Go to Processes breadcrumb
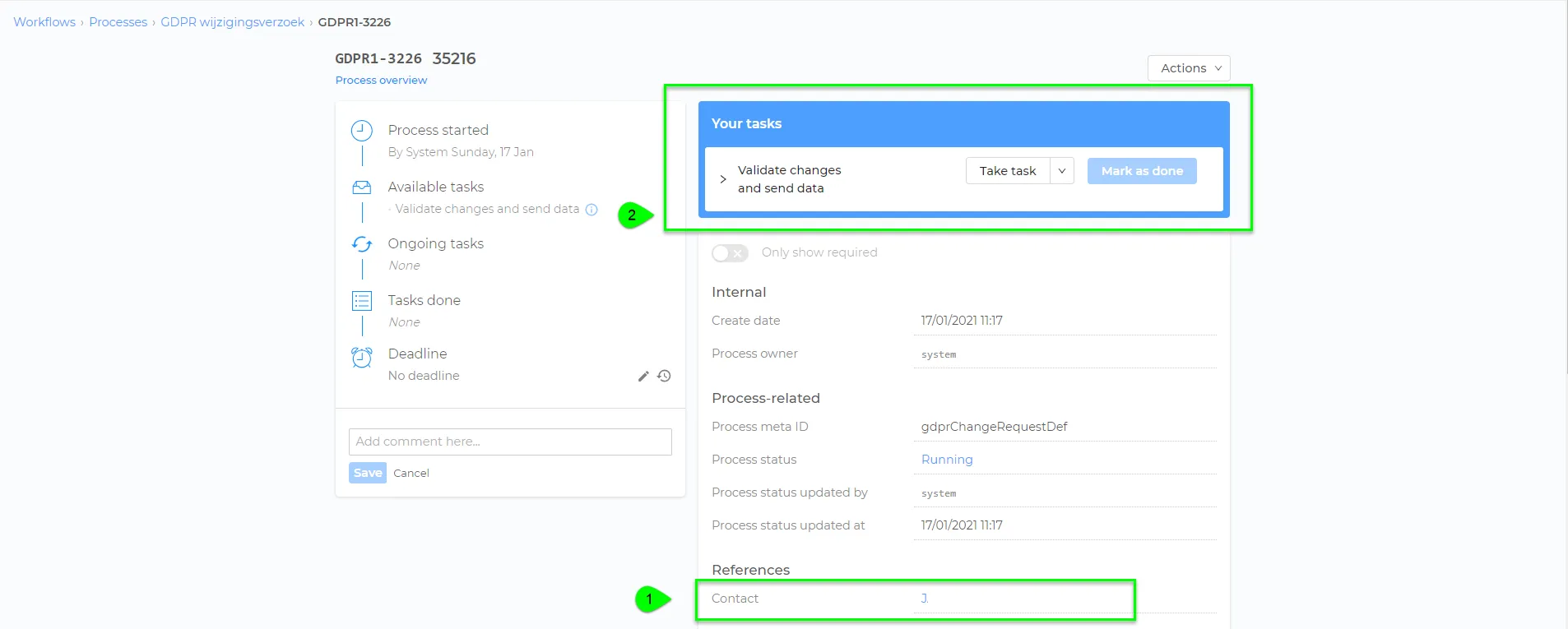The image size is (1568, 629). point(118,22)
